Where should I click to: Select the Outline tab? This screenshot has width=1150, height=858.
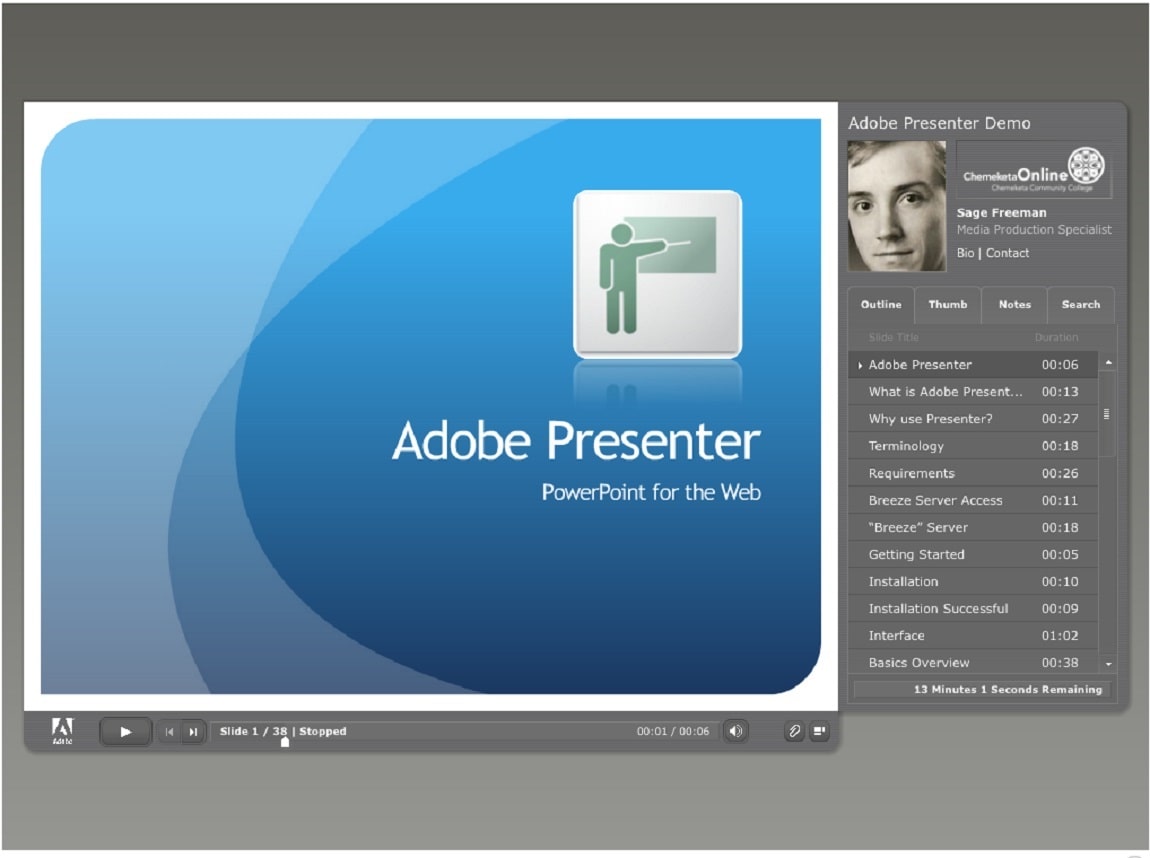point(880,305)
